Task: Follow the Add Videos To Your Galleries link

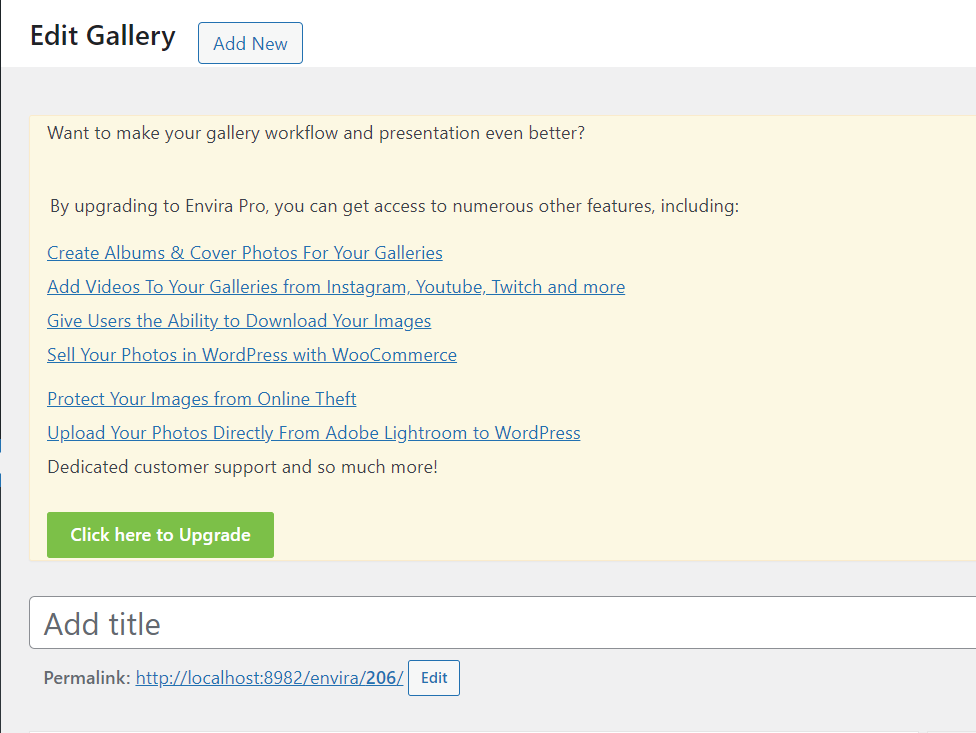Action: click(336, 287)
